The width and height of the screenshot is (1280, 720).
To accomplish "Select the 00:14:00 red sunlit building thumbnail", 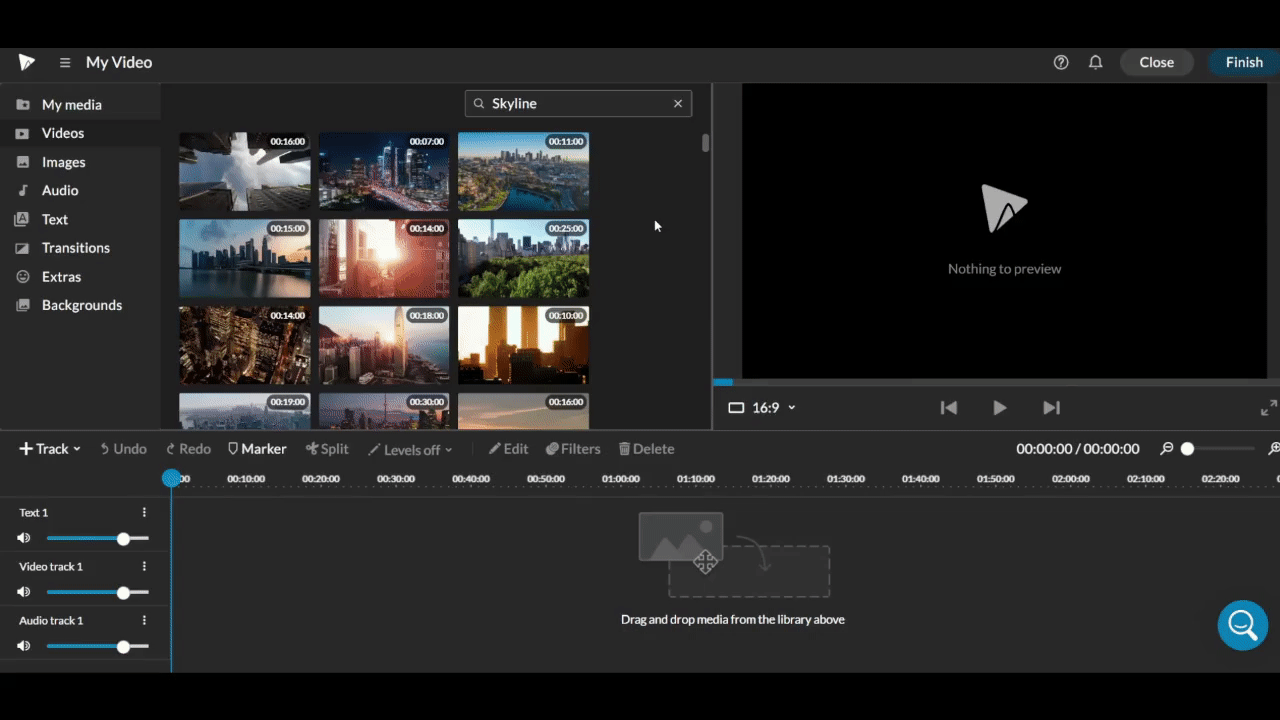I will coord(384,259).
